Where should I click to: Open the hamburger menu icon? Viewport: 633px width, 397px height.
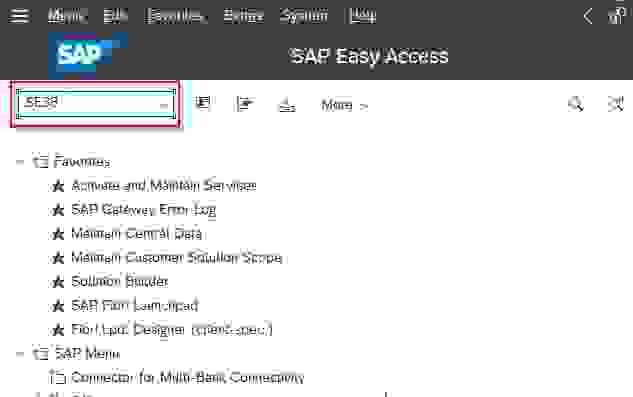19,16
